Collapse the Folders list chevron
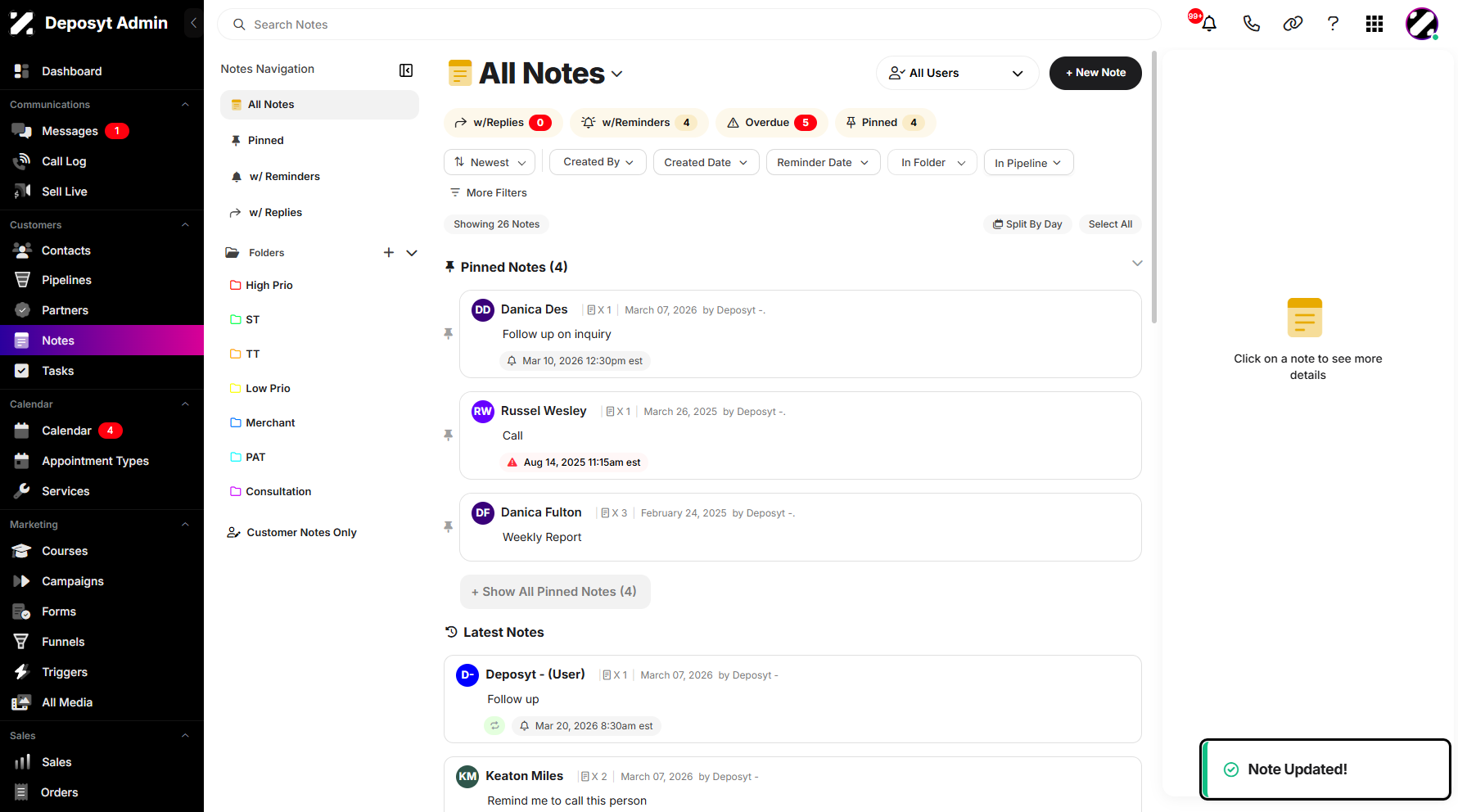 point(412,253)
